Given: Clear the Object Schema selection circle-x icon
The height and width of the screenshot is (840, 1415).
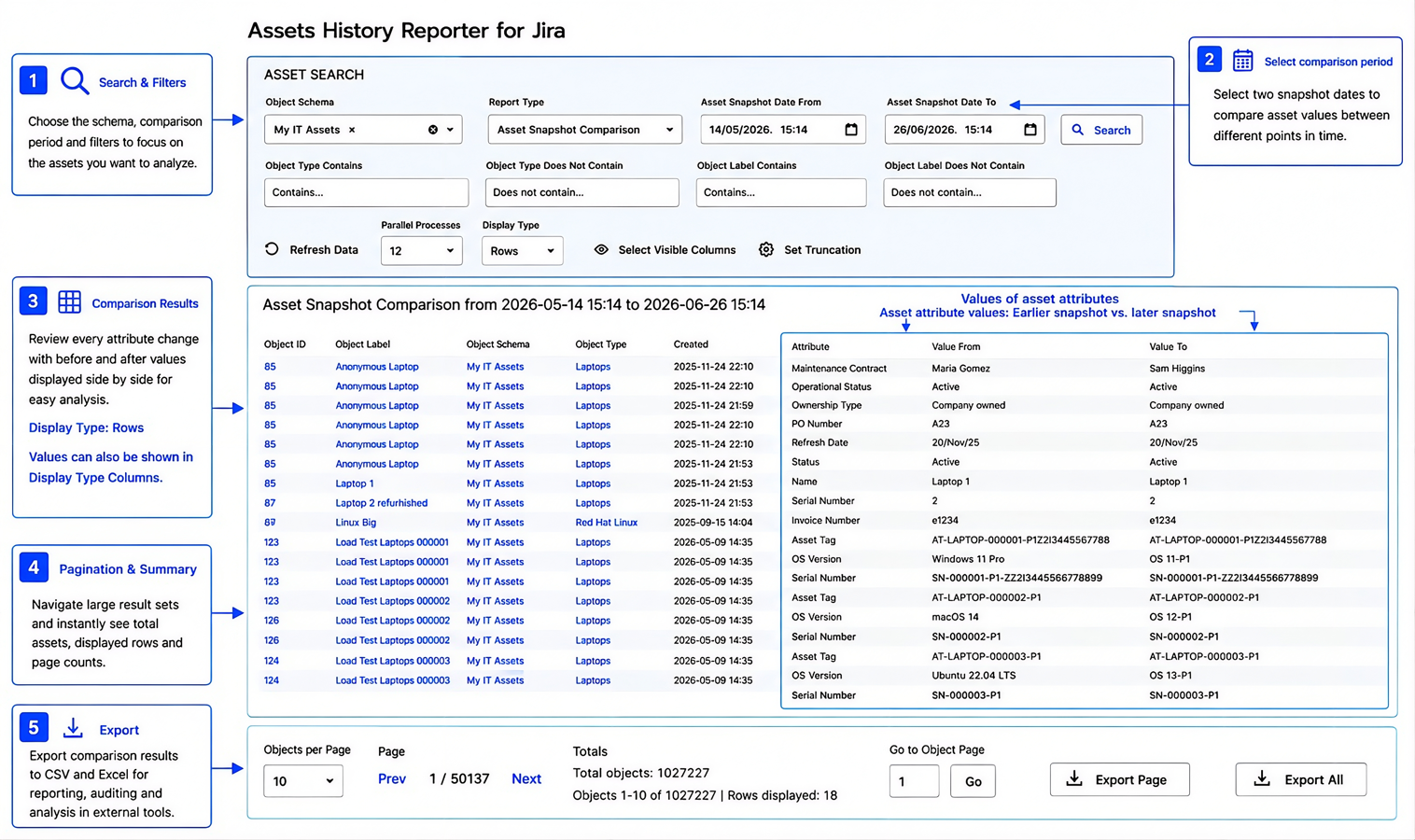Looking at the screenshot, I should click(x=433, y=130).
